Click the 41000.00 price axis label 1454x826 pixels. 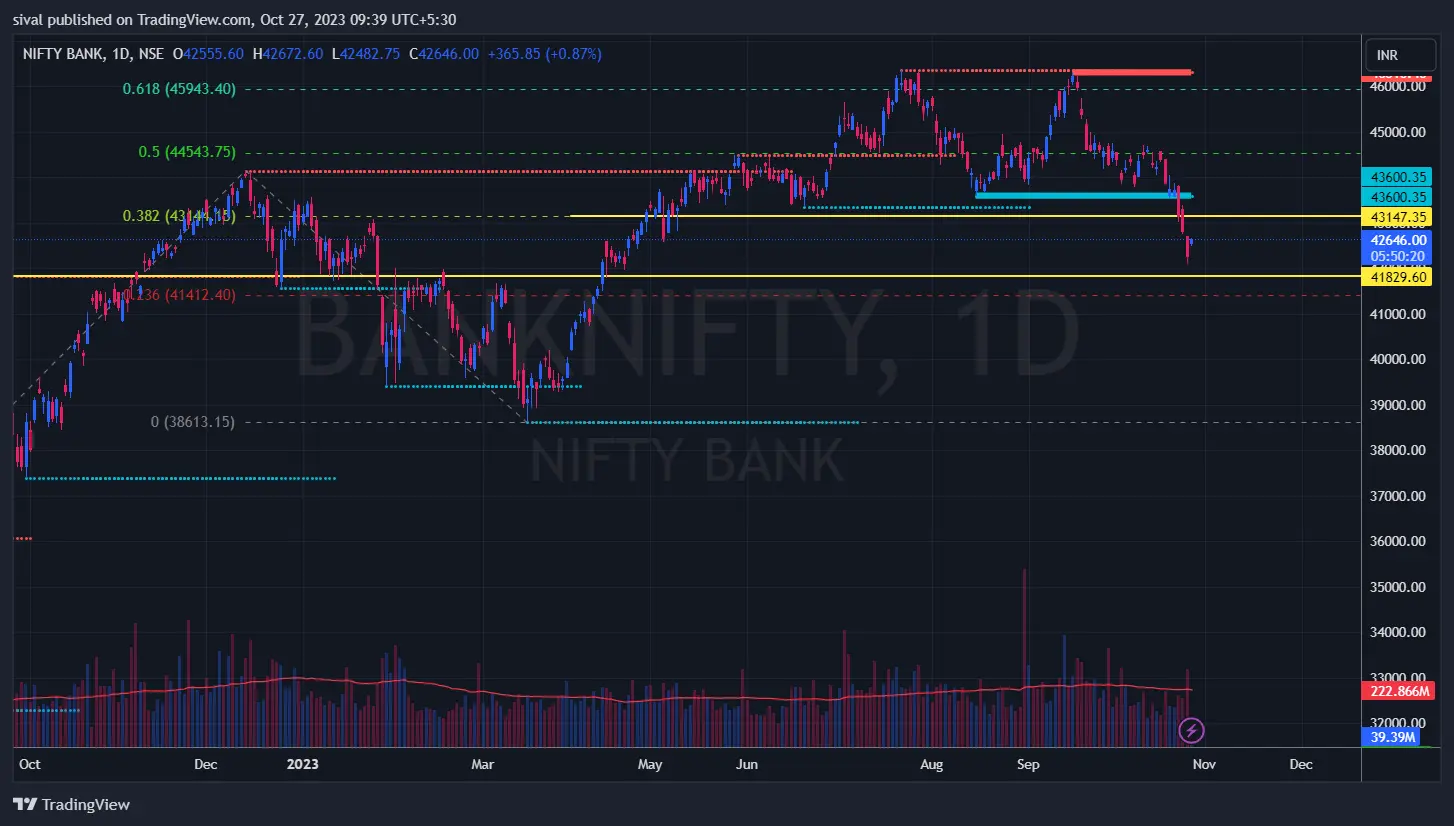(x=1398, y=314)
